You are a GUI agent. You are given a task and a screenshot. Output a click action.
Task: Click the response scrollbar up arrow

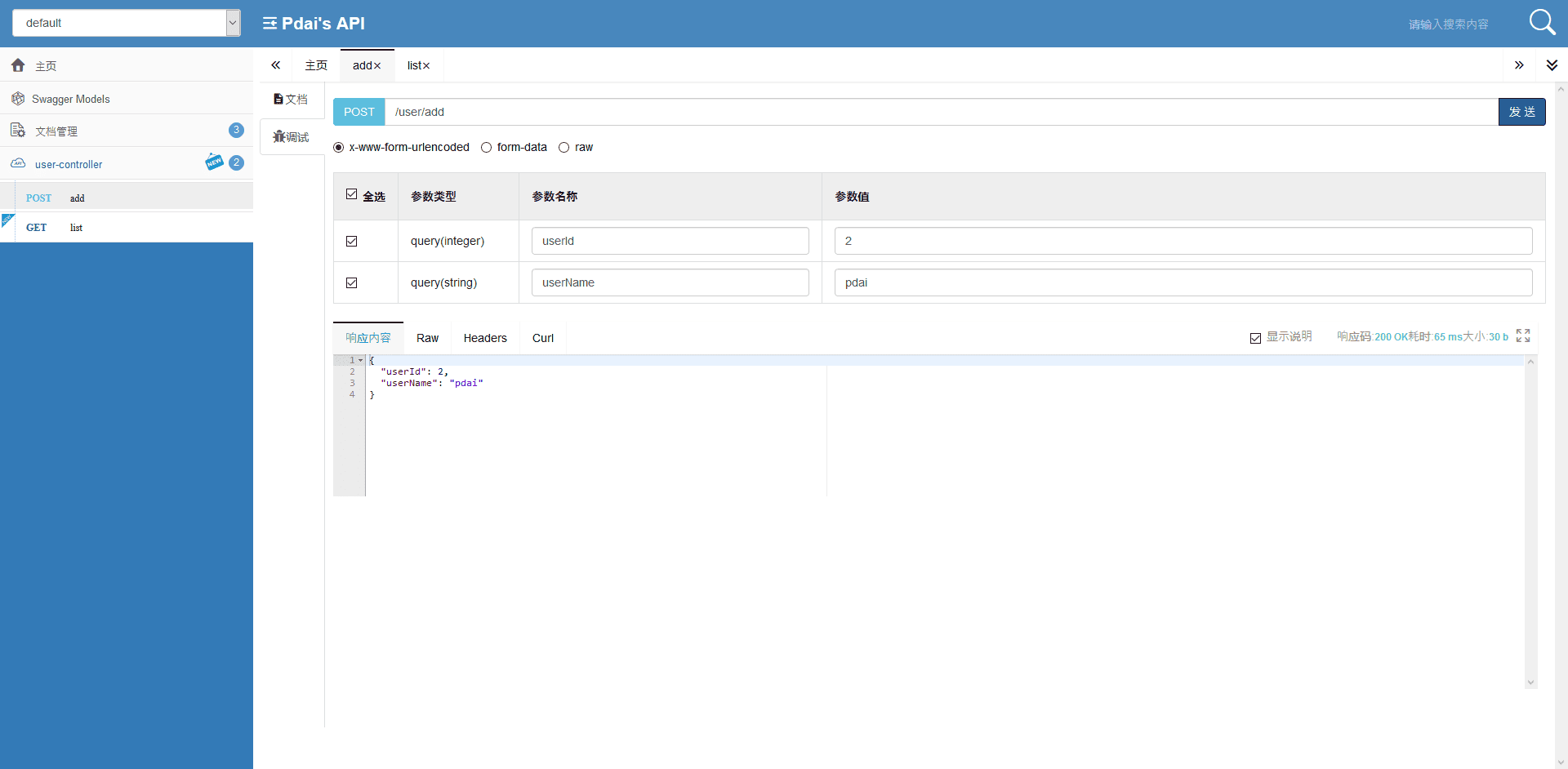click(1531, 362)
